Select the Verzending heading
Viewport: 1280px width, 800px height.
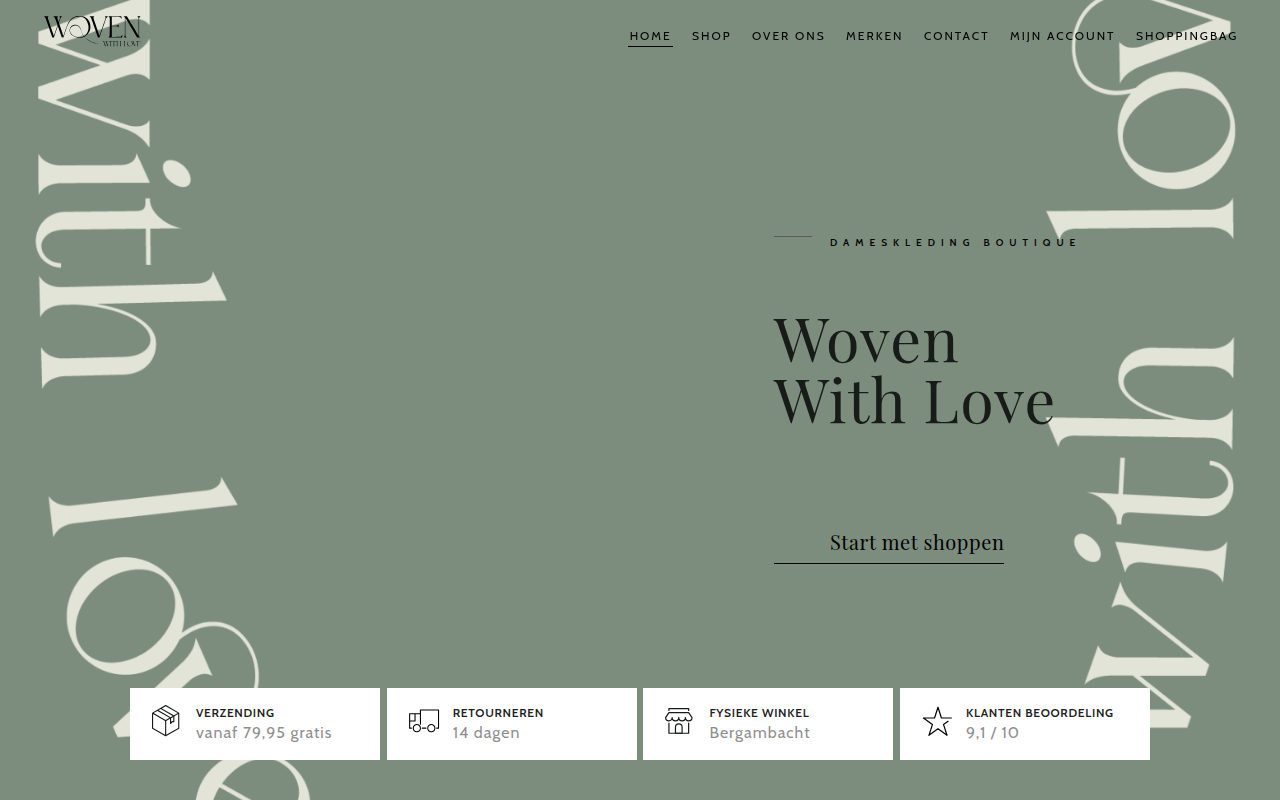pos(235,713)
